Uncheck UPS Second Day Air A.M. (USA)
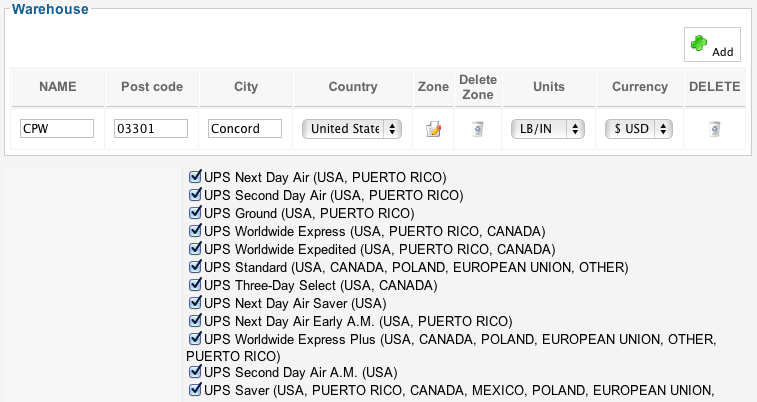757x402 pixels. [x=195, y=372]
